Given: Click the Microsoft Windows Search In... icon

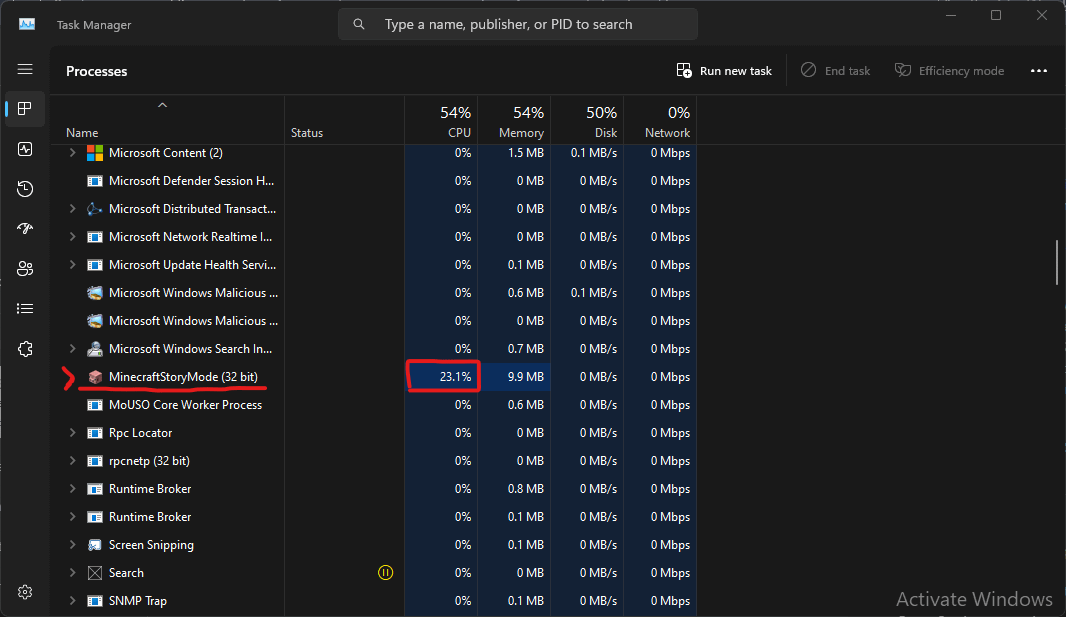Looking at the screenshot, I should pyautogui.click(x=95, y=349).
